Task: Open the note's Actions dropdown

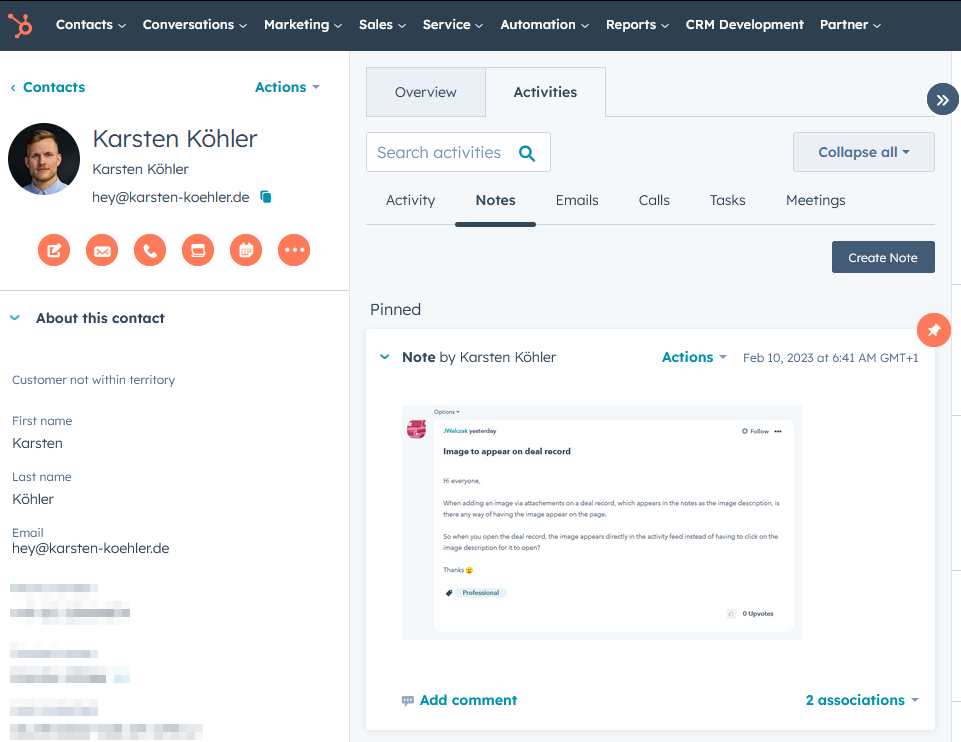Action: click(694, 357)
